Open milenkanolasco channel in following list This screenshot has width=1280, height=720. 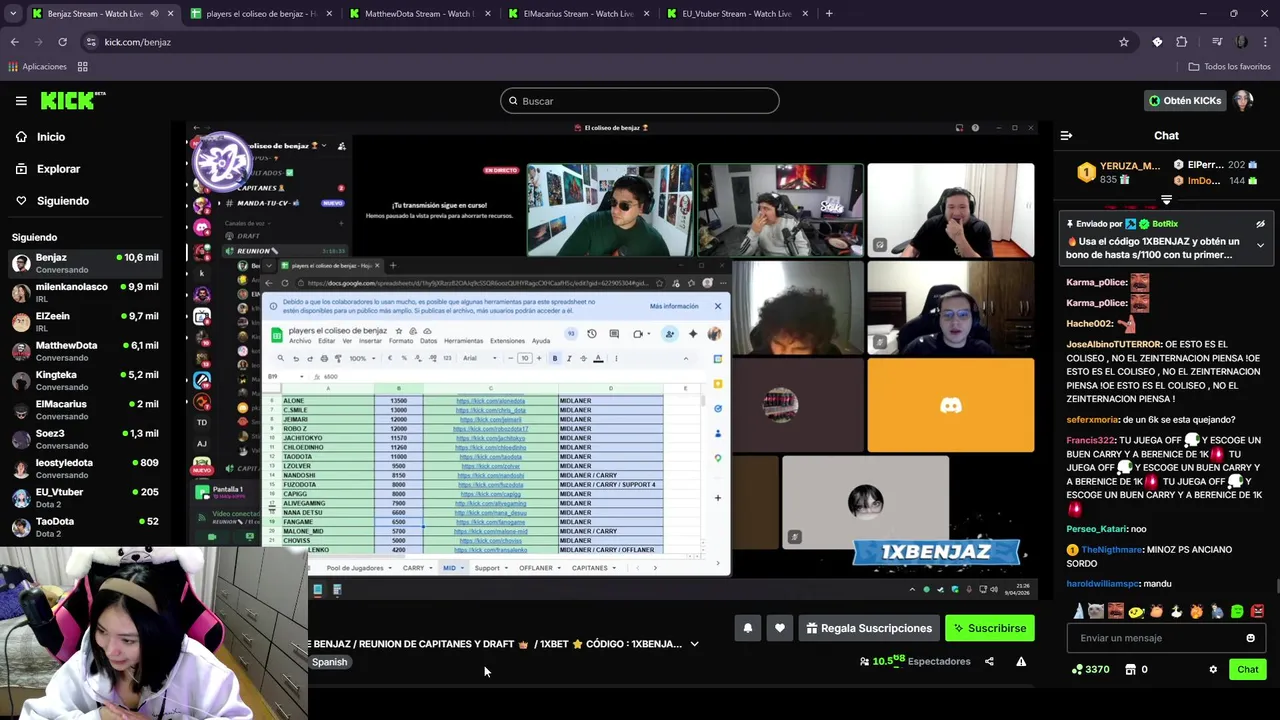tap(85, 292)
